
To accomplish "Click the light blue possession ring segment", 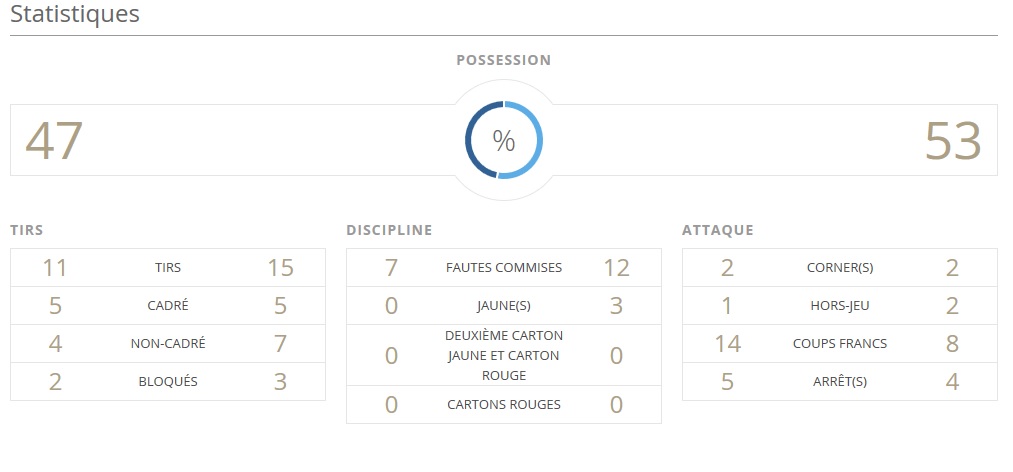I will click(x=538, y=141).
